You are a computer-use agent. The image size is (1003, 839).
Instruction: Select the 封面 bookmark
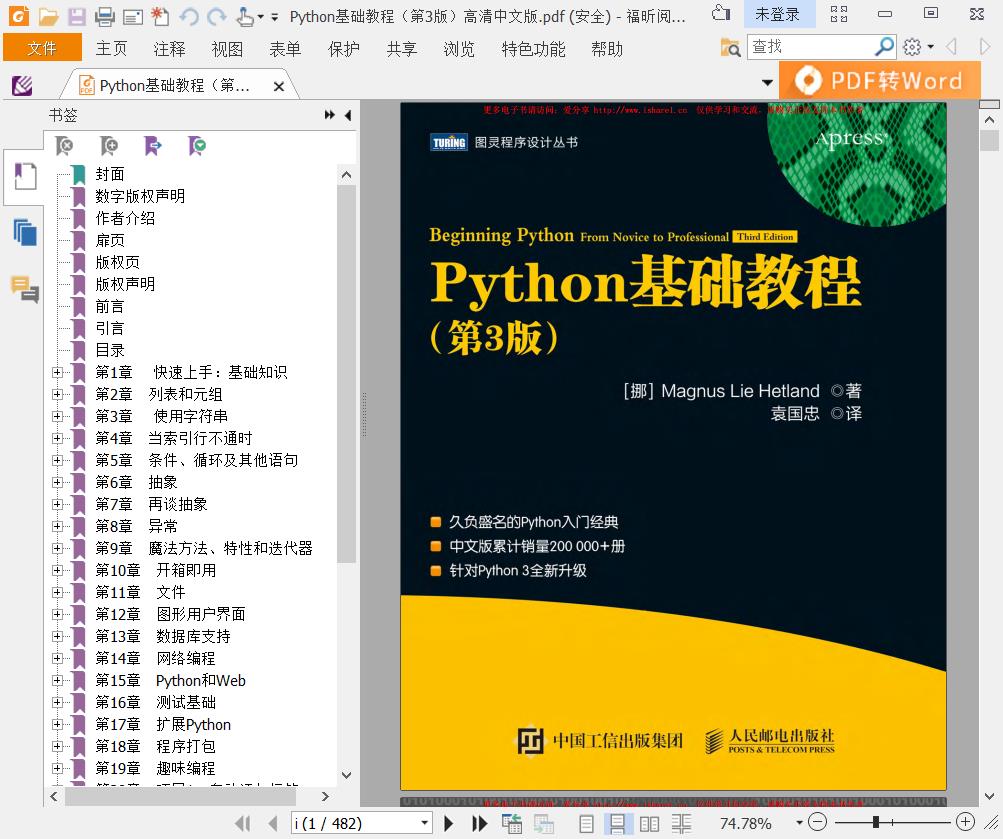click(x=109, y=174)
